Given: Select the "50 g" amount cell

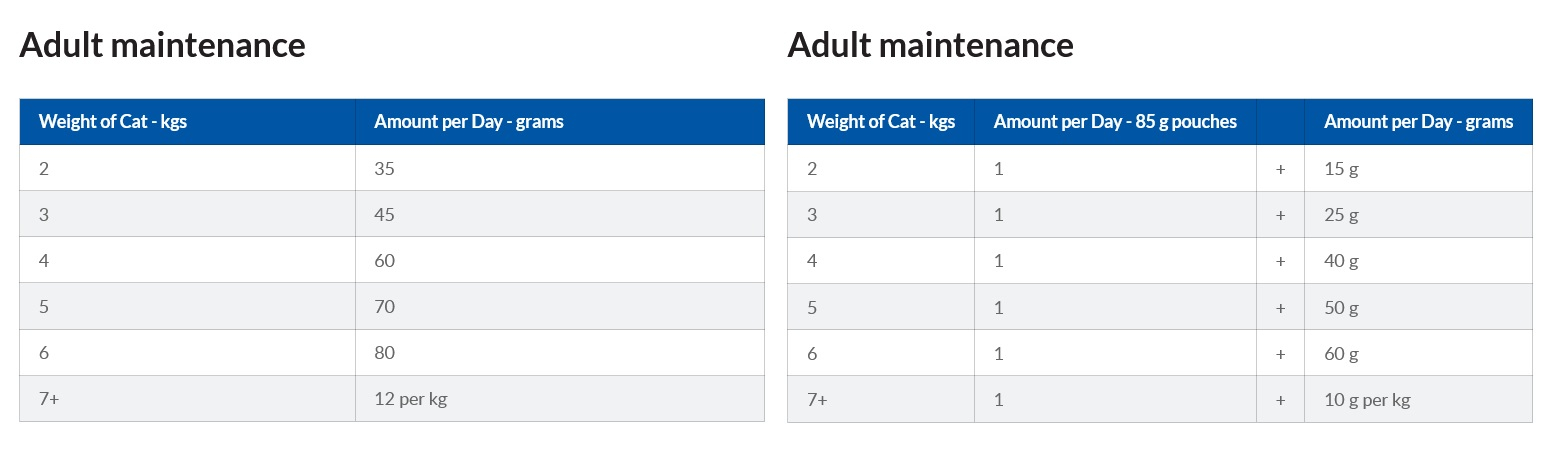Looking at the screenshot, I should [1341, 307].
